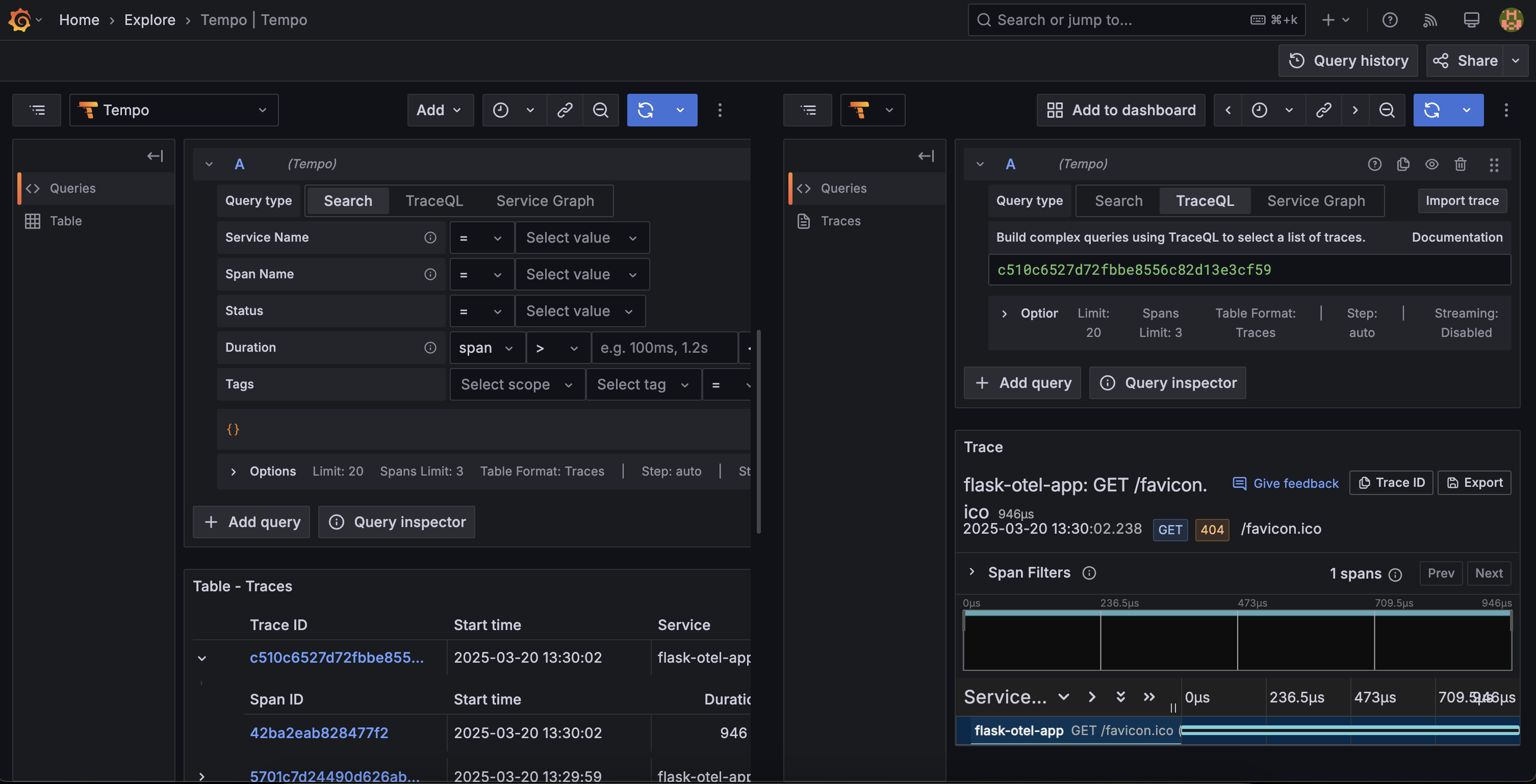Viewport: 1536px width, 784px height.
Task: Click the Add to dashboard button
Action: point(1121,110)
